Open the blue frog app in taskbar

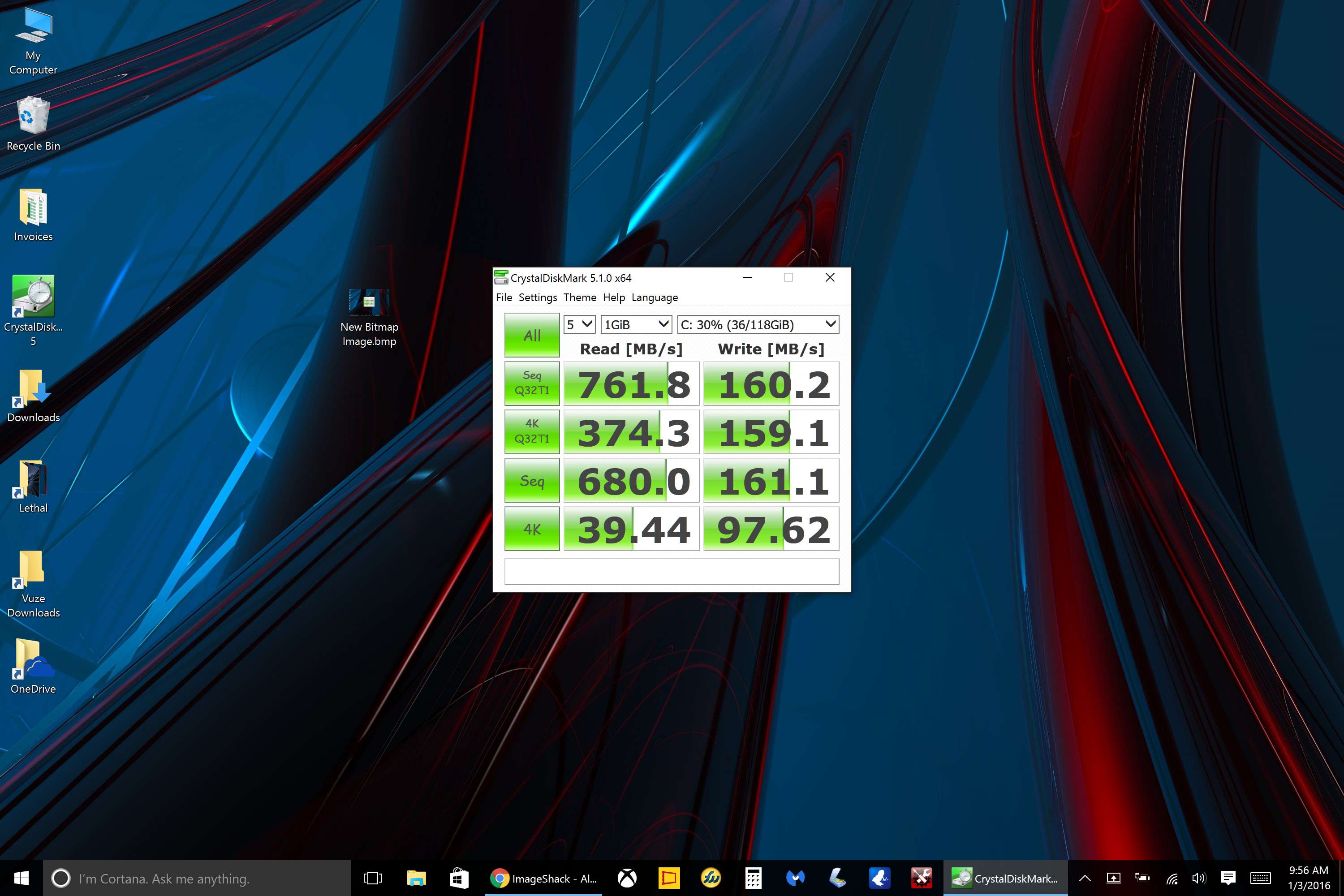879,878
